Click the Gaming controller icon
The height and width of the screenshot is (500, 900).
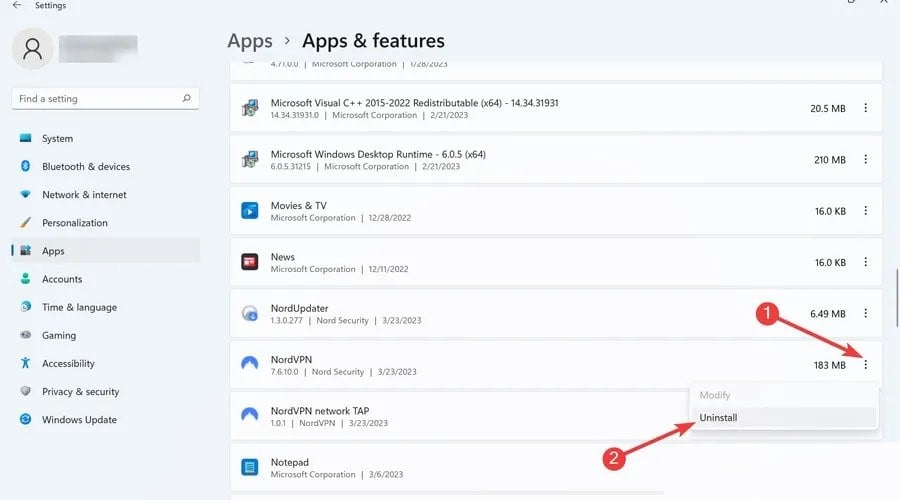(x=25, y=335)
